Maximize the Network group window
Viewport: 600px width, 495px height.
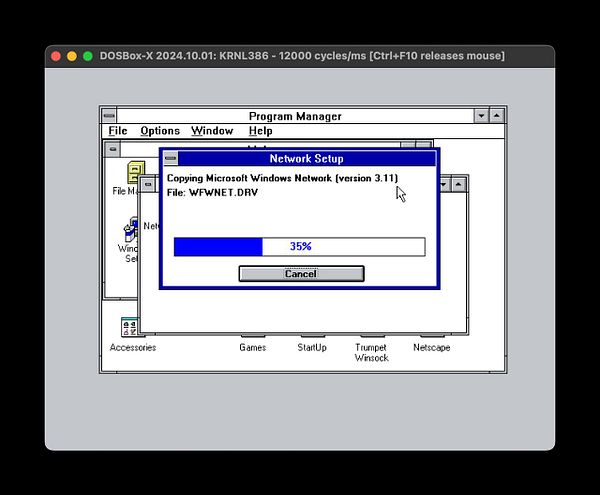458,185
